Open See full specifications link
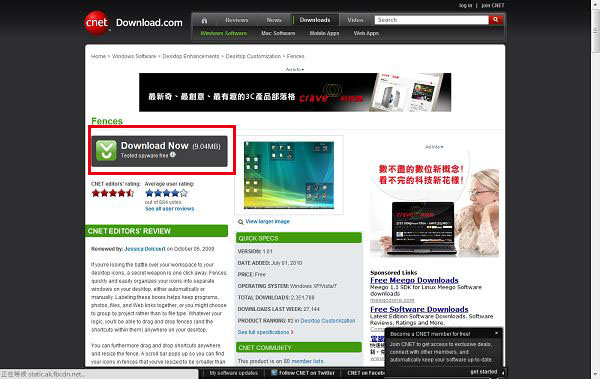 (266, 332)
